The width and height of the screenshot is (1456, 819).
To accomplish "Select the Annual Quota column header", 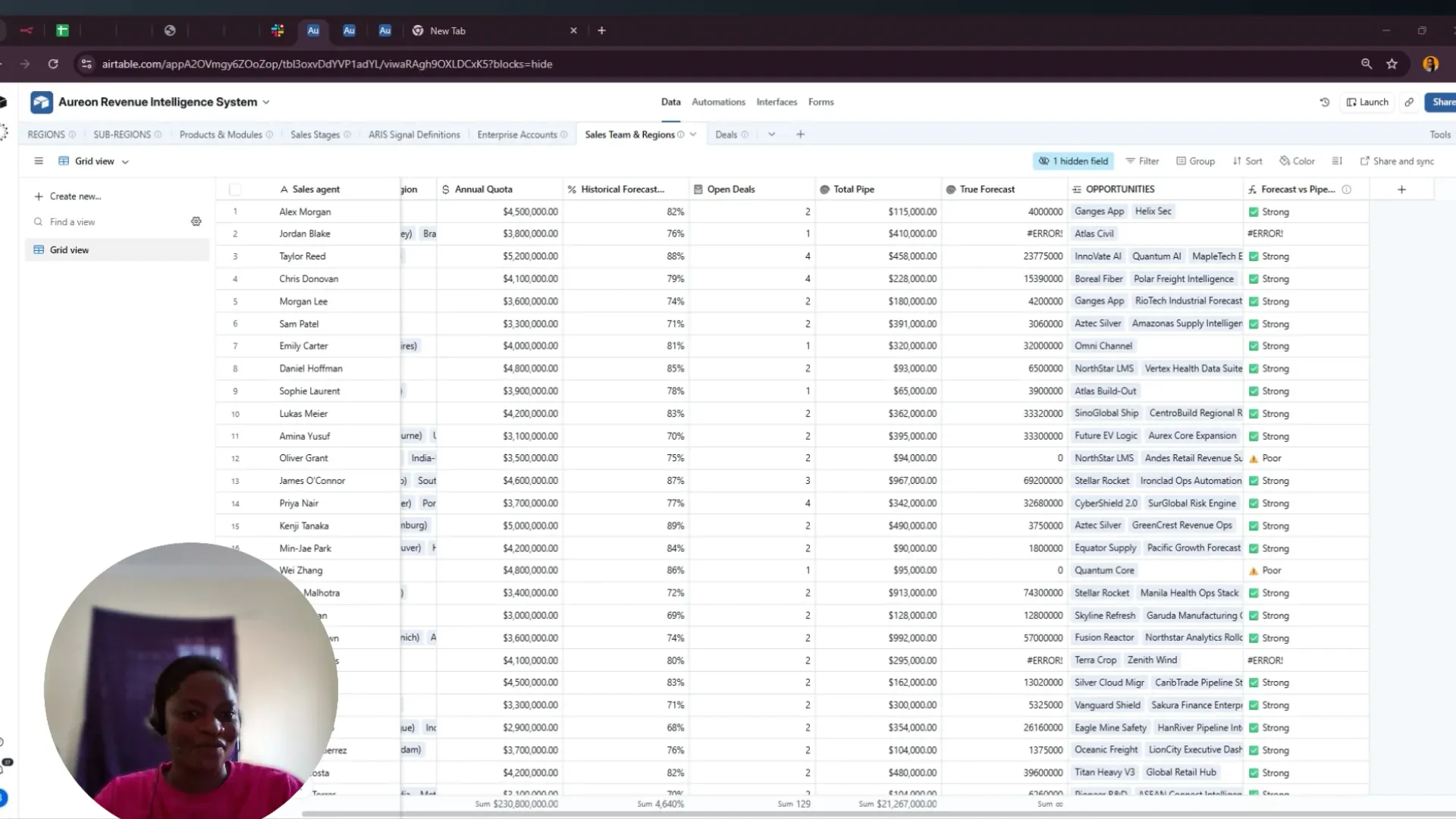I will click(500, 189).
